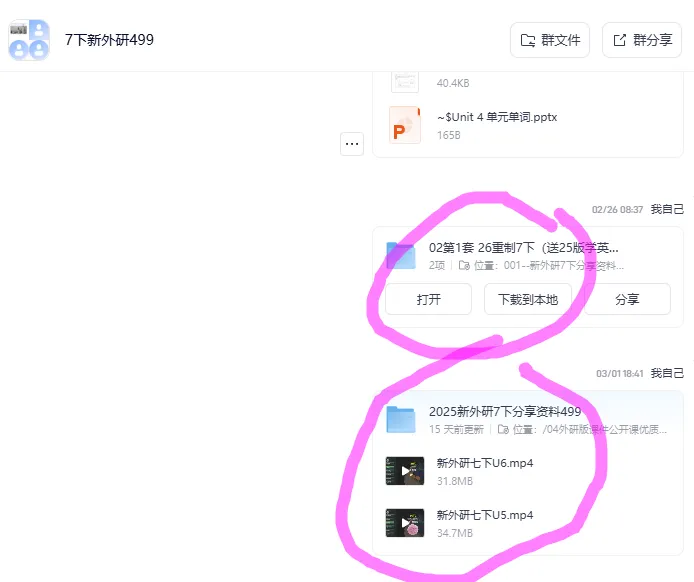Open the ~$Unit 4 单元单词.pptx file
694x582 pixels.
(497, 117)
